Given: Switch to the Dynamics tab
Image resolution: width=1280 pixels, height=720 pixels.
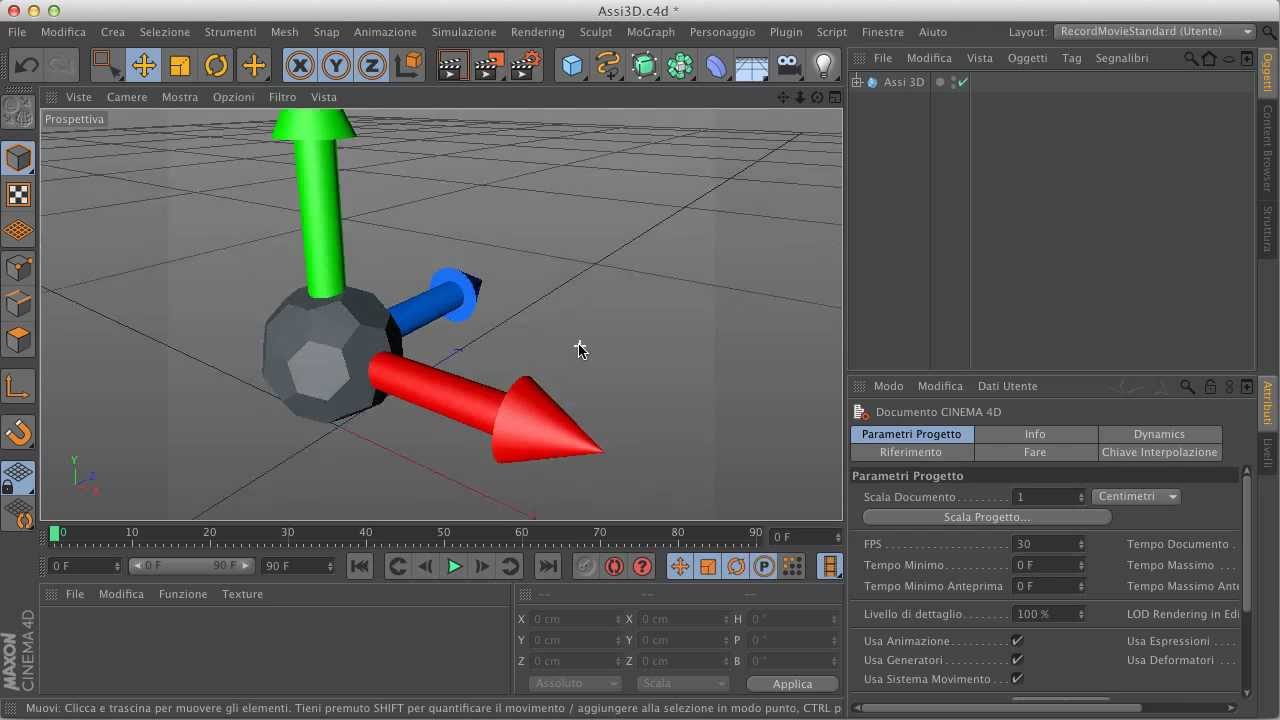Looking at the screenshot, I should (x=1159, y=434).
